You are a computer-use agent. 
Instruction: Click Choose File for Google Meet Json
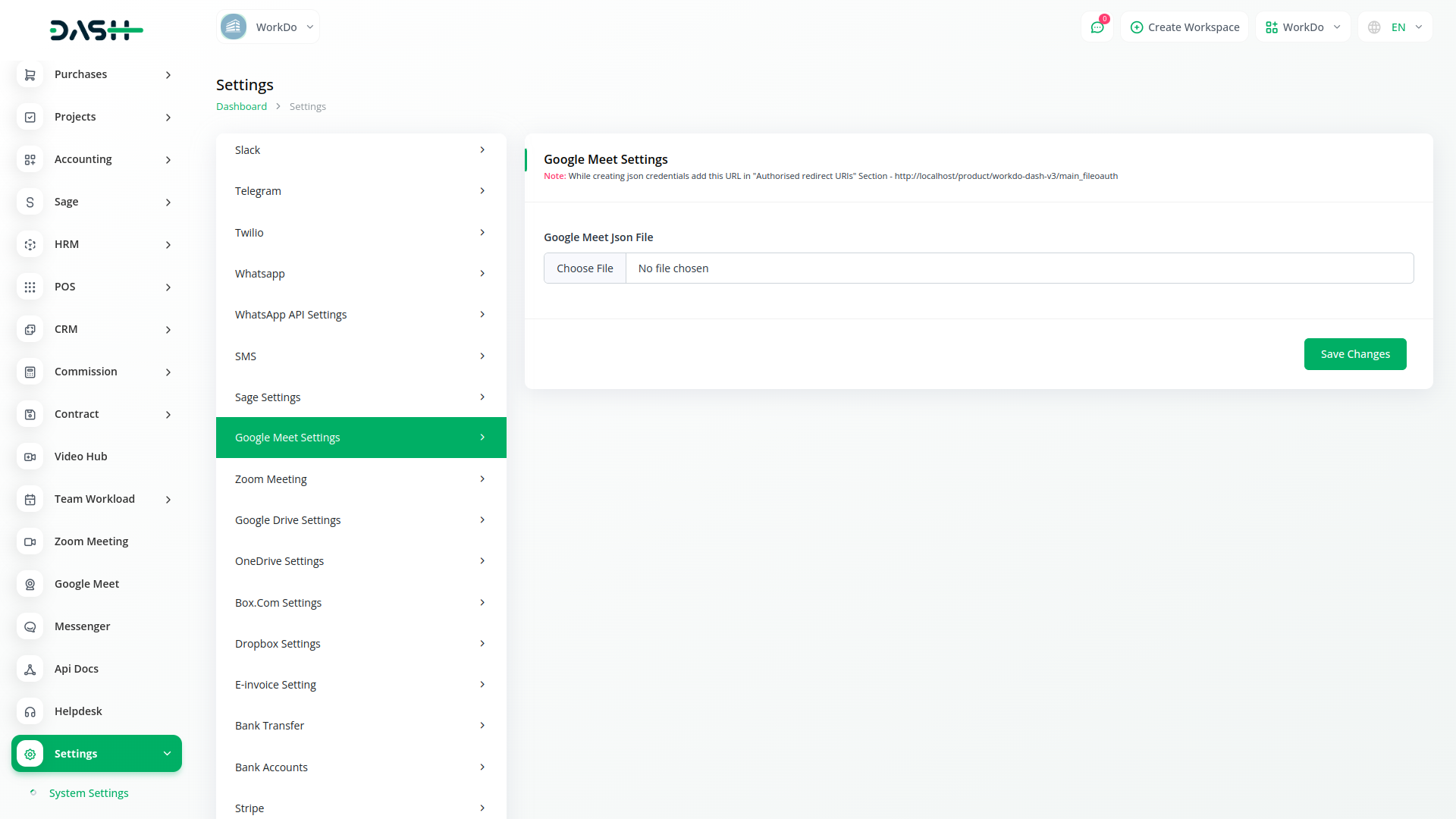(585, 268)
